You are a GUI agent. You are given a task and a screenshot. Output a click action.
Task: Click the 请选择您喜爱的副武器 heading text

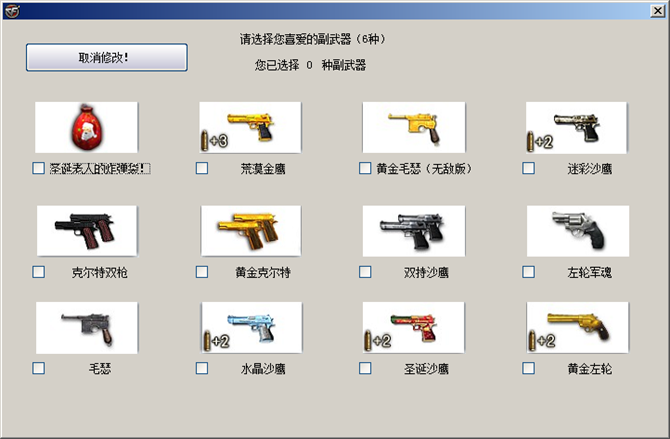click(x=312, y=39)
